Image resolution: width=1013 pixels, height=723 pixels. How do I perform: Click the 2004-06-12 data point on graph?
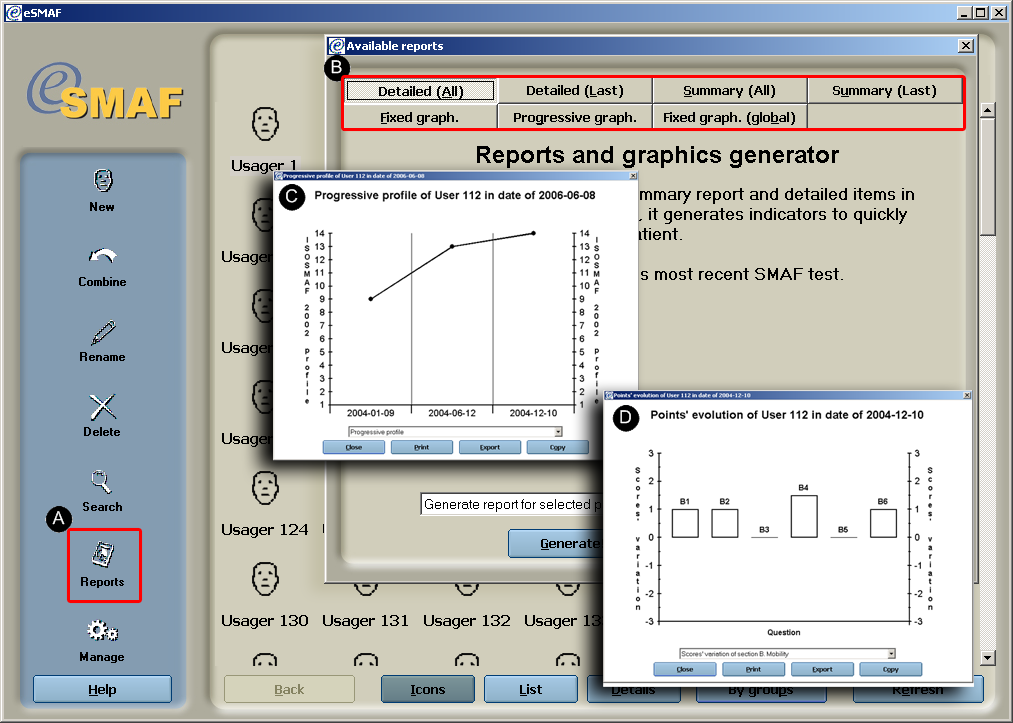[452, 246]
